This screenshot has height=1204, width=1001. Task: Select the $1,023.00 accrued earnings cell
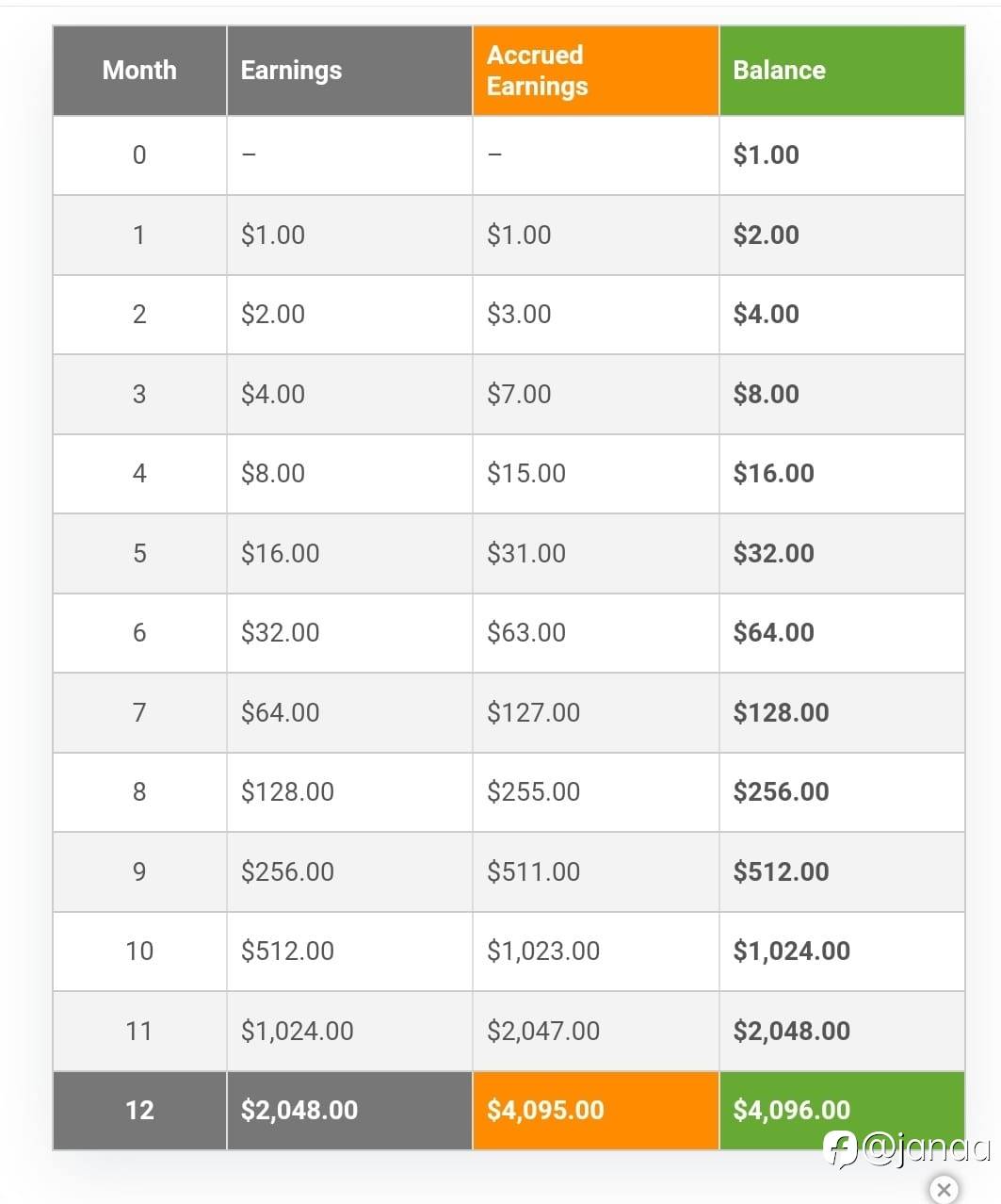click(x=543, y=951)
